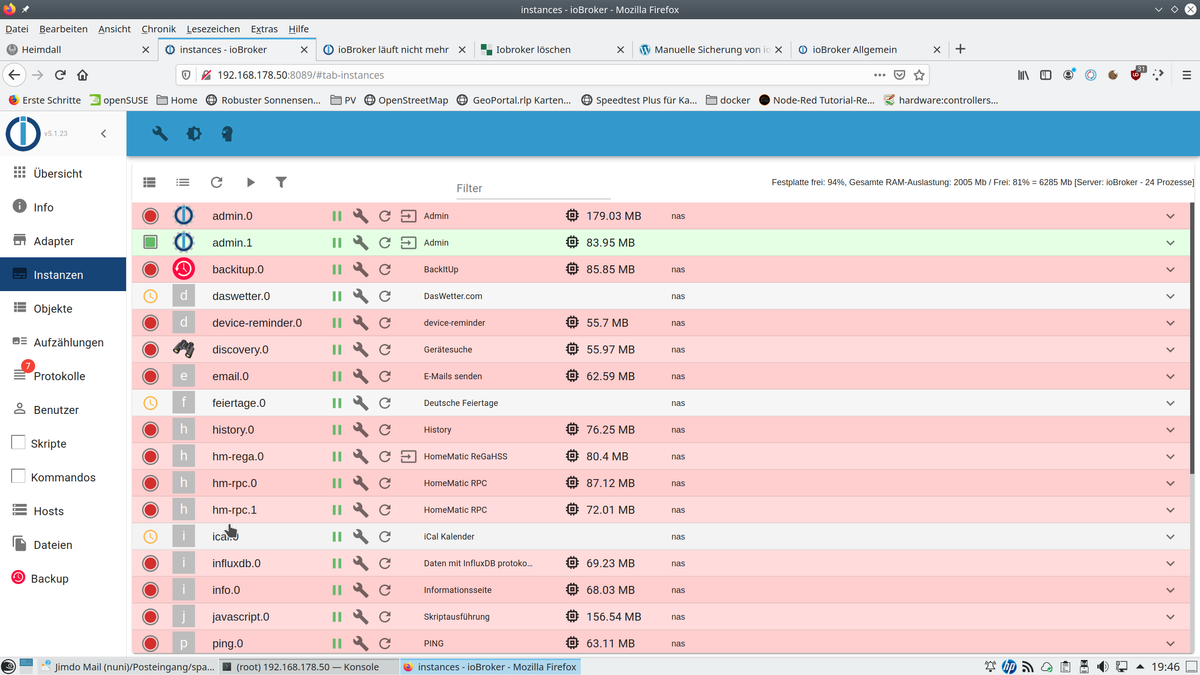
Task: Open Adapter page in sidebar
Action: point(63,241)
